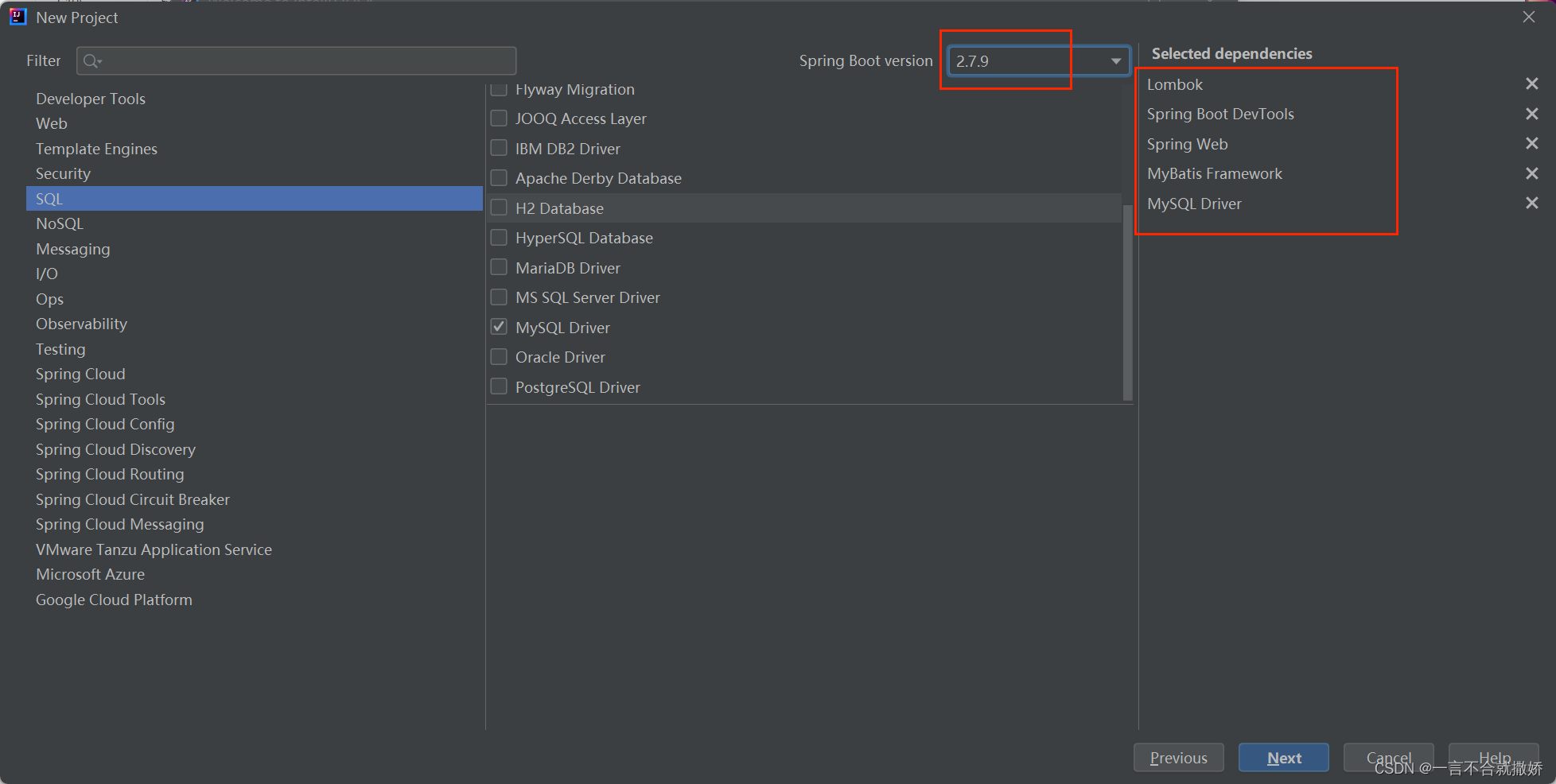Screen dimensions: 1556x784
Task: Select Spring Boot DevTools in selected list
Action: [1220, 114]
